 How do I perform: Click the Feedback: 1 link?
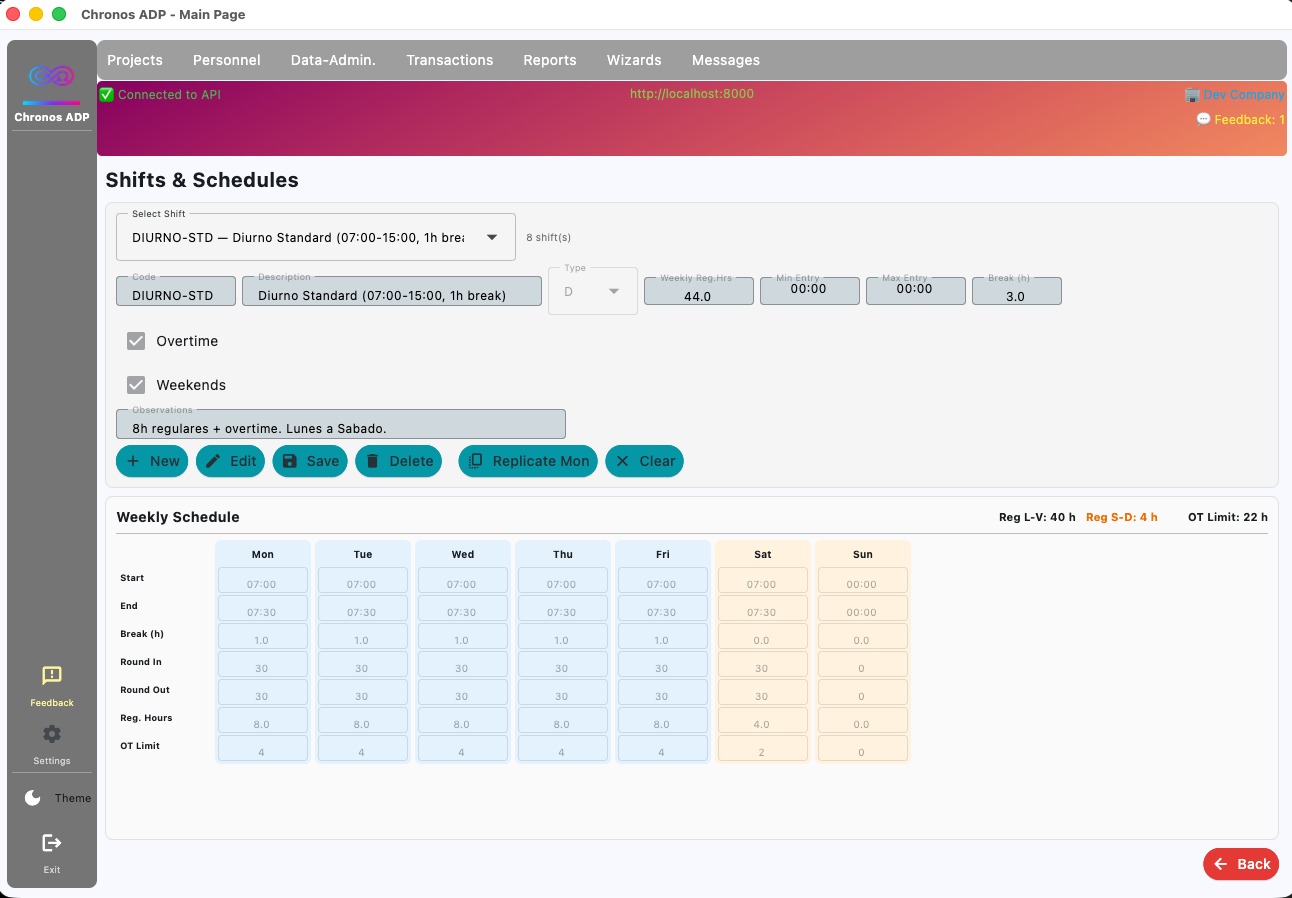(1250, 119)
